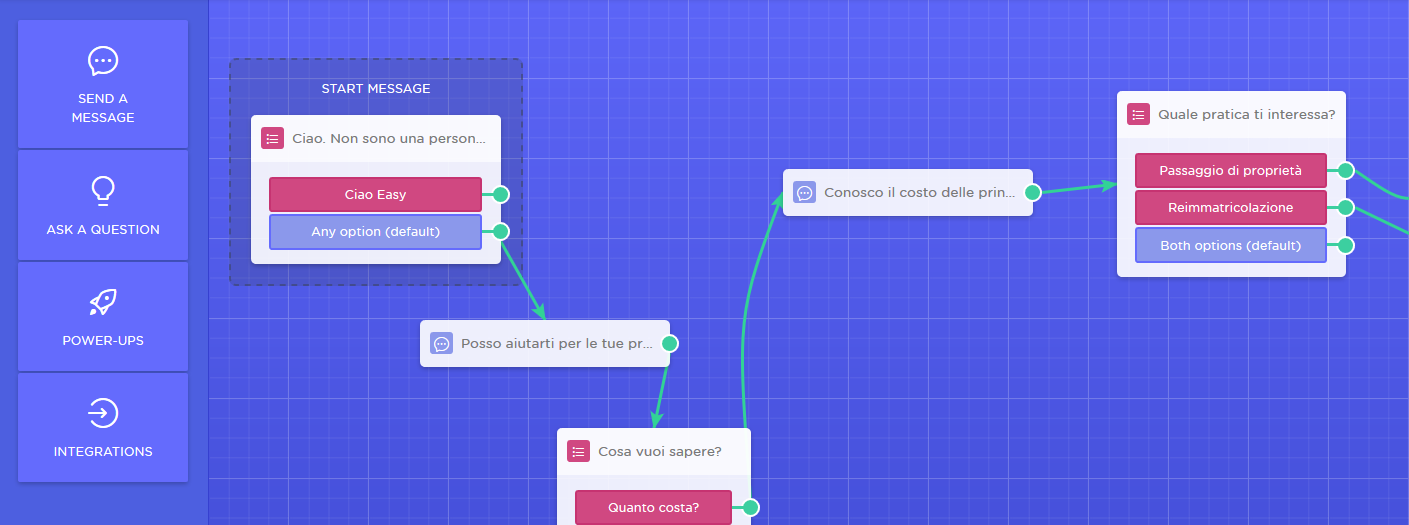This screenshot has height=525, width=1409.
Task: Click the list icon on 'Ciao. Non sono una person...' block
Action: pyautogui.click(x=273, y=138)
